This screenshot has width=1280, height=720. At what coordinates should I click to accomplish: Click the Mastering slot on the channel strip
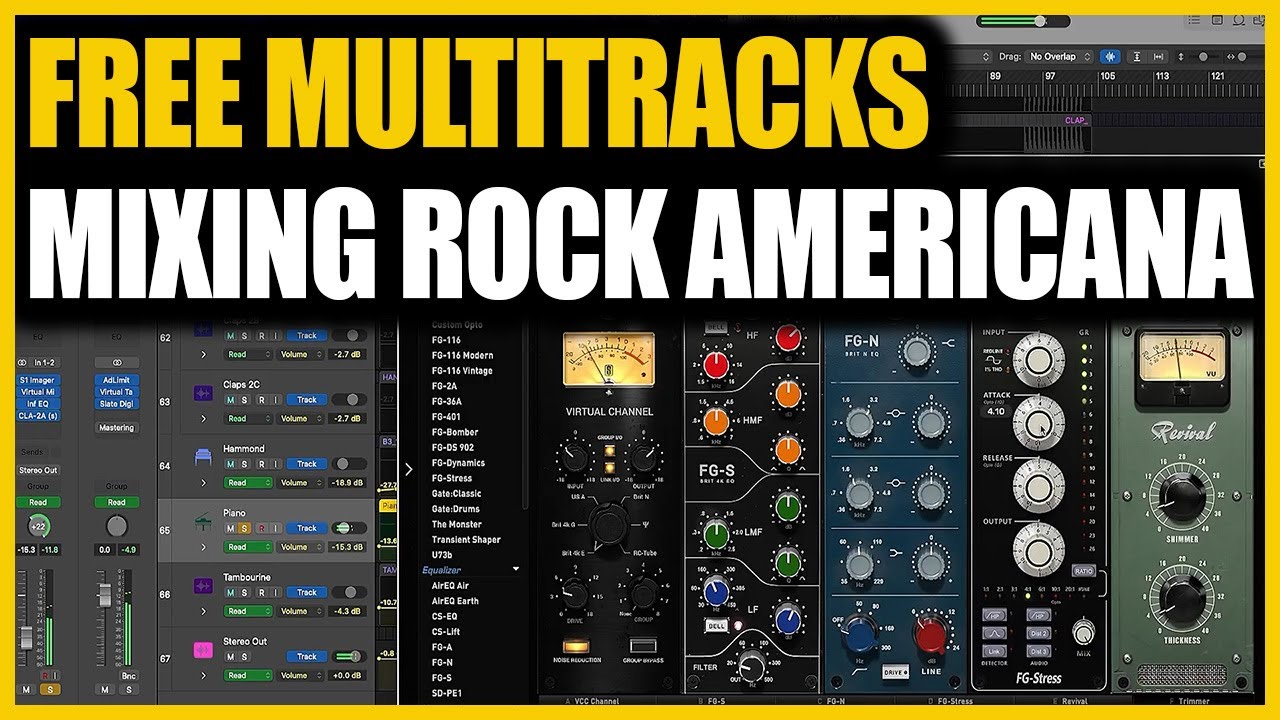point(117,428)
